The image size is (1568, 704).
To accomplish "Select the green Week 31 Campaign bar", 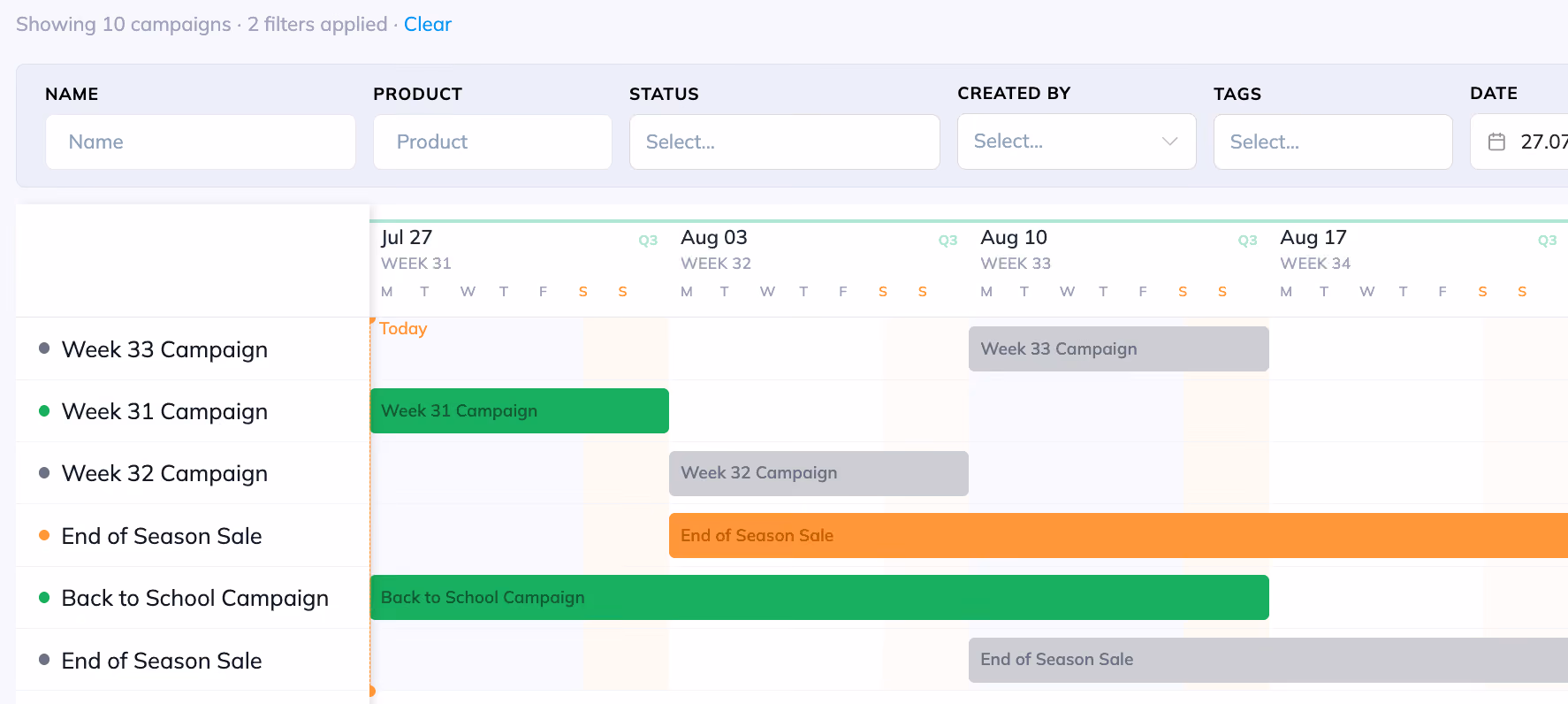I will 520,410.
